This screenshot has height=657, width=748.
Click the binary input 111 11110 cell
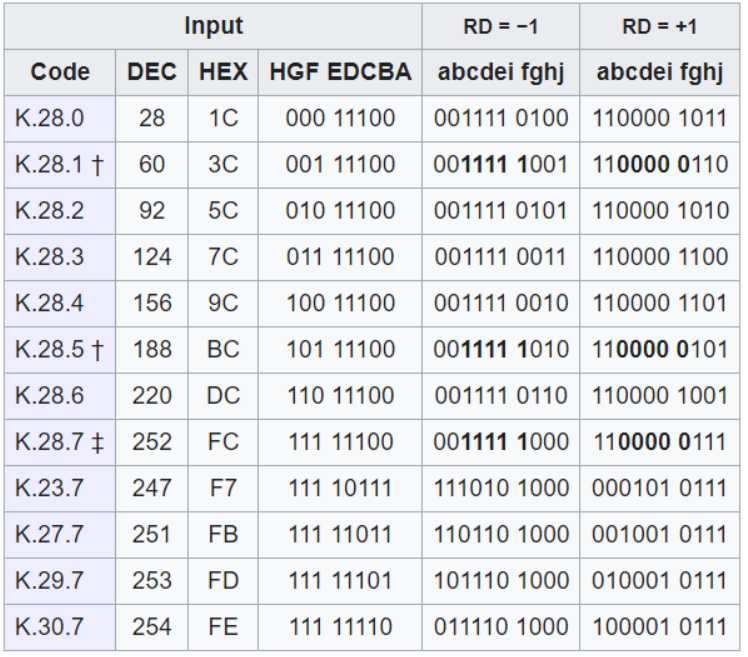pyautogui.click(x=340, y=627)
